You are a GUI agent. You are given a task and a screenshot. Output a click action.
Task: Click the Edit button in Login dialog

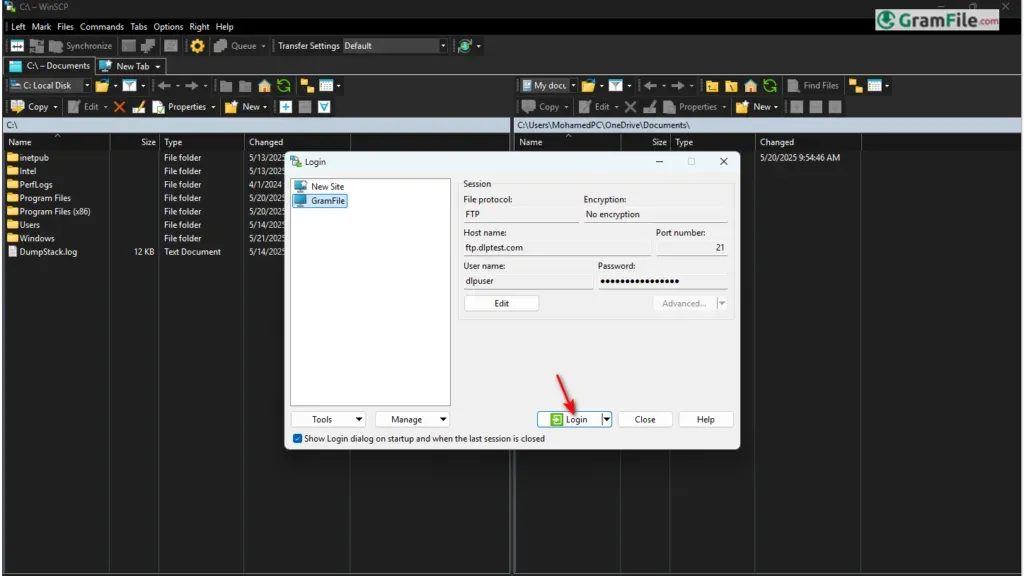click(502, 304)
